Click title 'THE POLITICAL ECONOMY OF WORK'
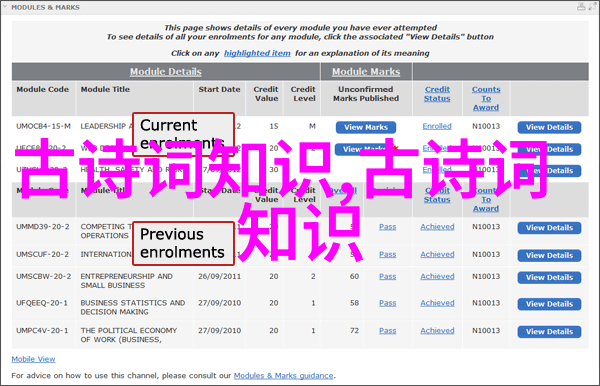The image size is (600, 386). pos(129,335)
